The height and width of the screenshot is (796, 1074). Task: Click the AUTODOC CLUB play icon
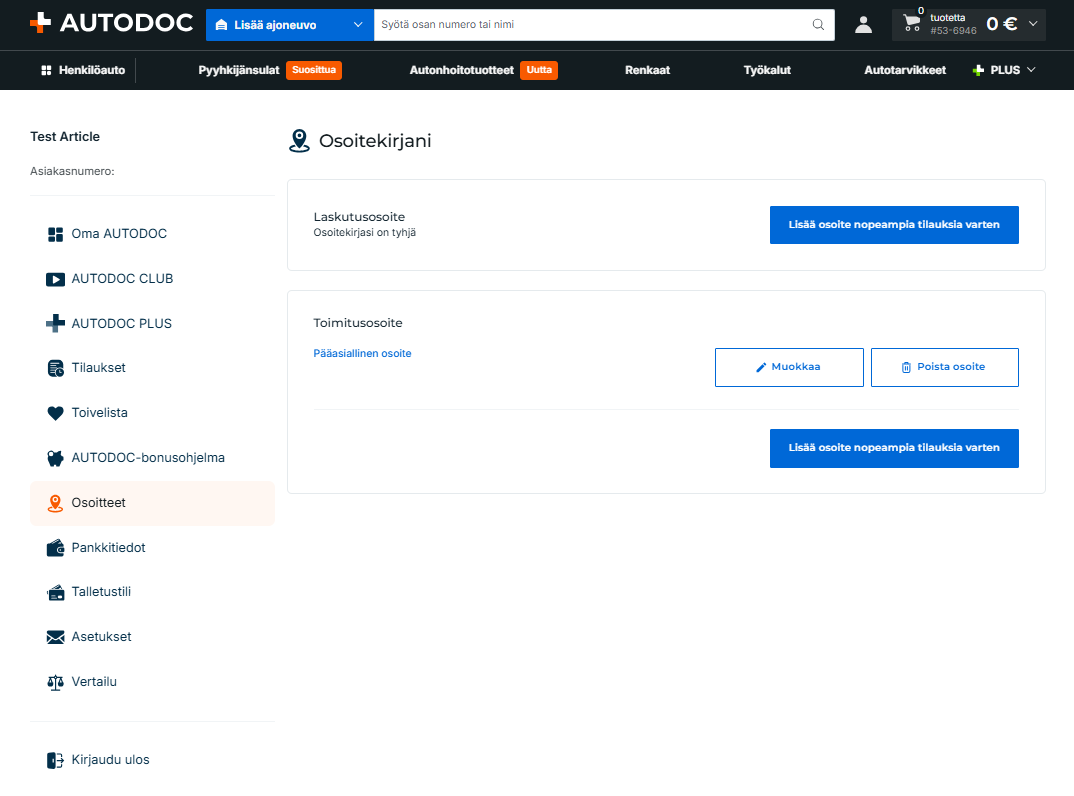[x=55, y=279]
